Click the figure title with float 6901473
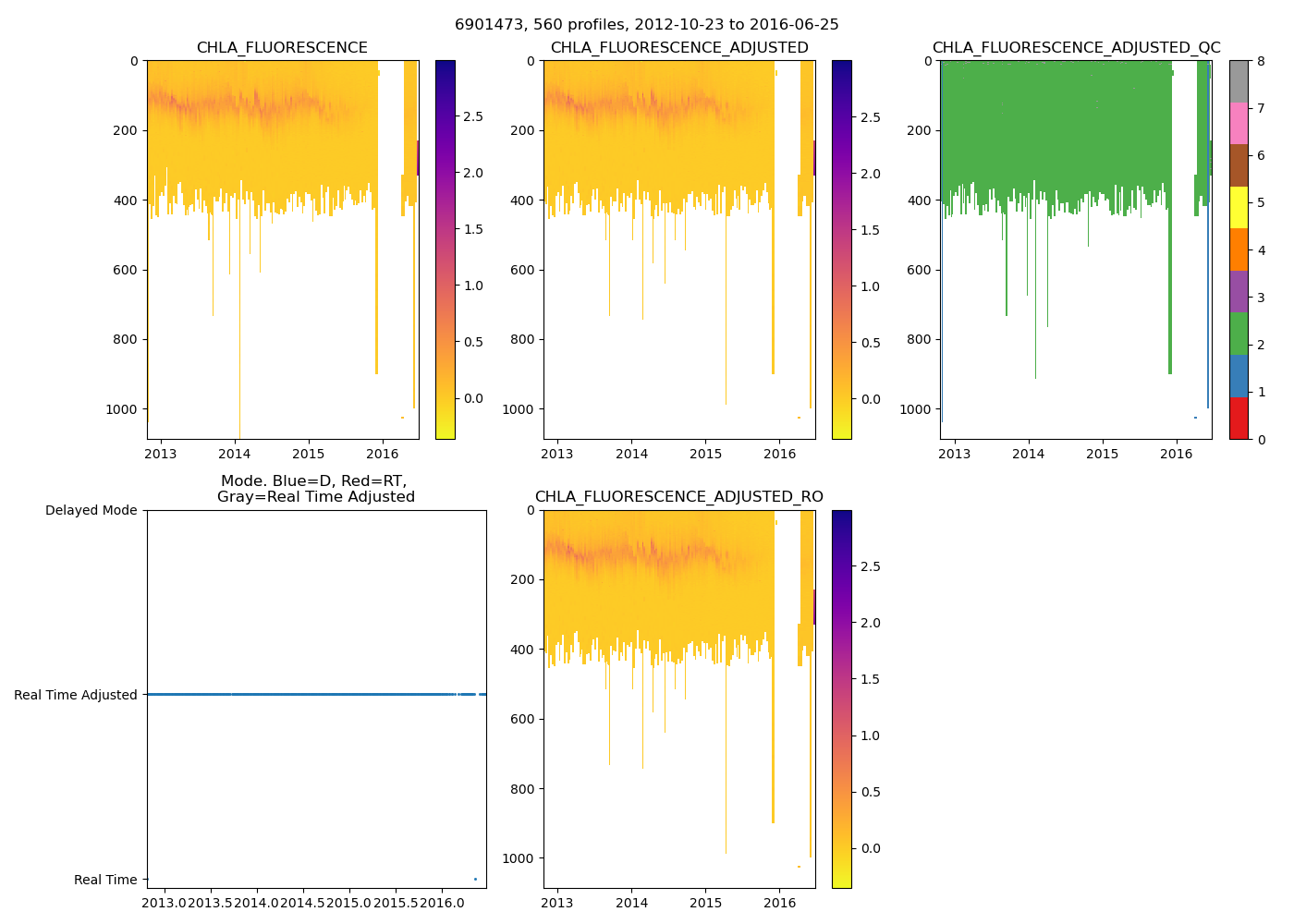Screen dimensions: 1294x924 (x=647, y=25)
